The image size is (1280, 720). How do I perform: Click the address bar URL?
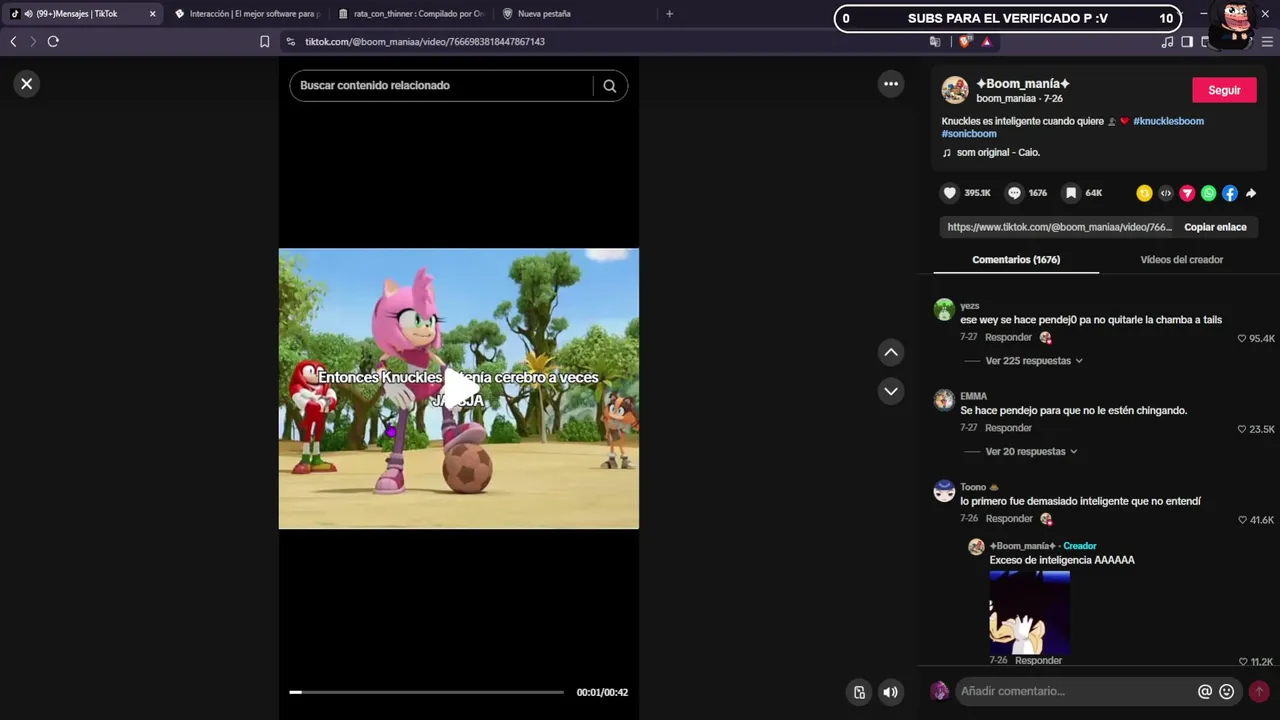(425, 42)
